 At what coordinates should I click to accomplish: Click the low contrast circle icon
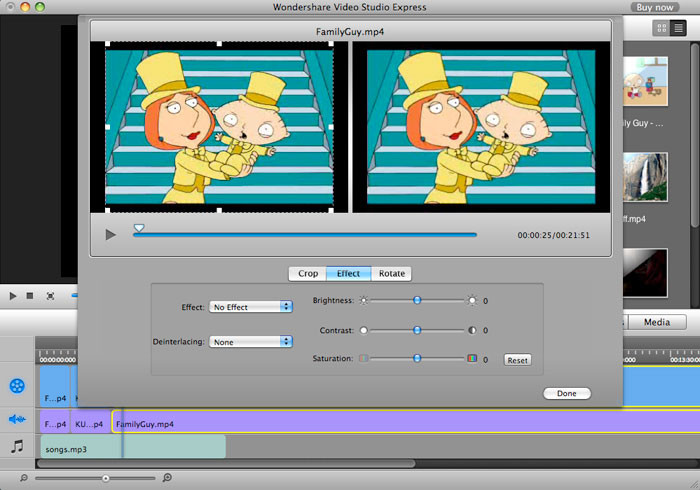tap(364, 330)
